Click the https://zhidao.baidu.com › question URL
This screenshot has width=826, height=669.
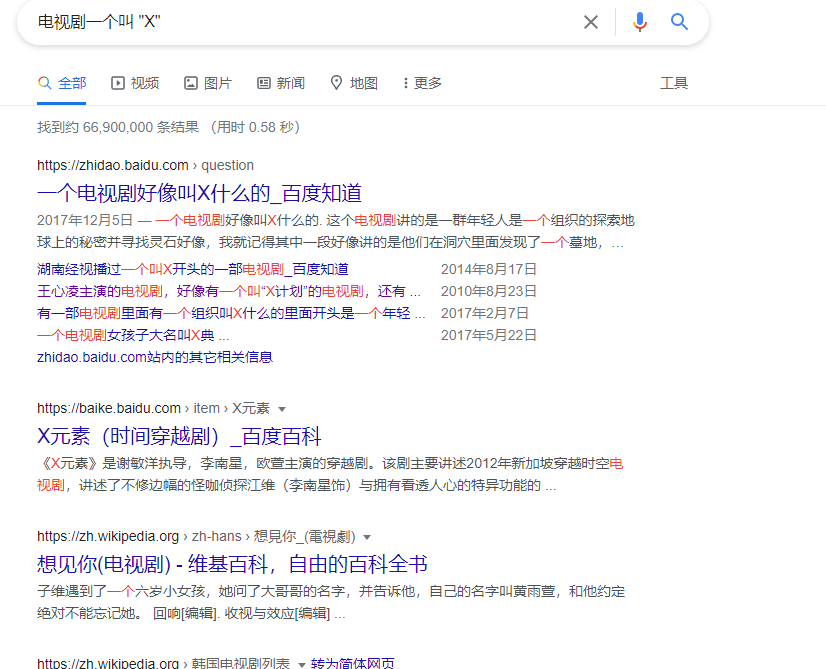pos(145,165)
